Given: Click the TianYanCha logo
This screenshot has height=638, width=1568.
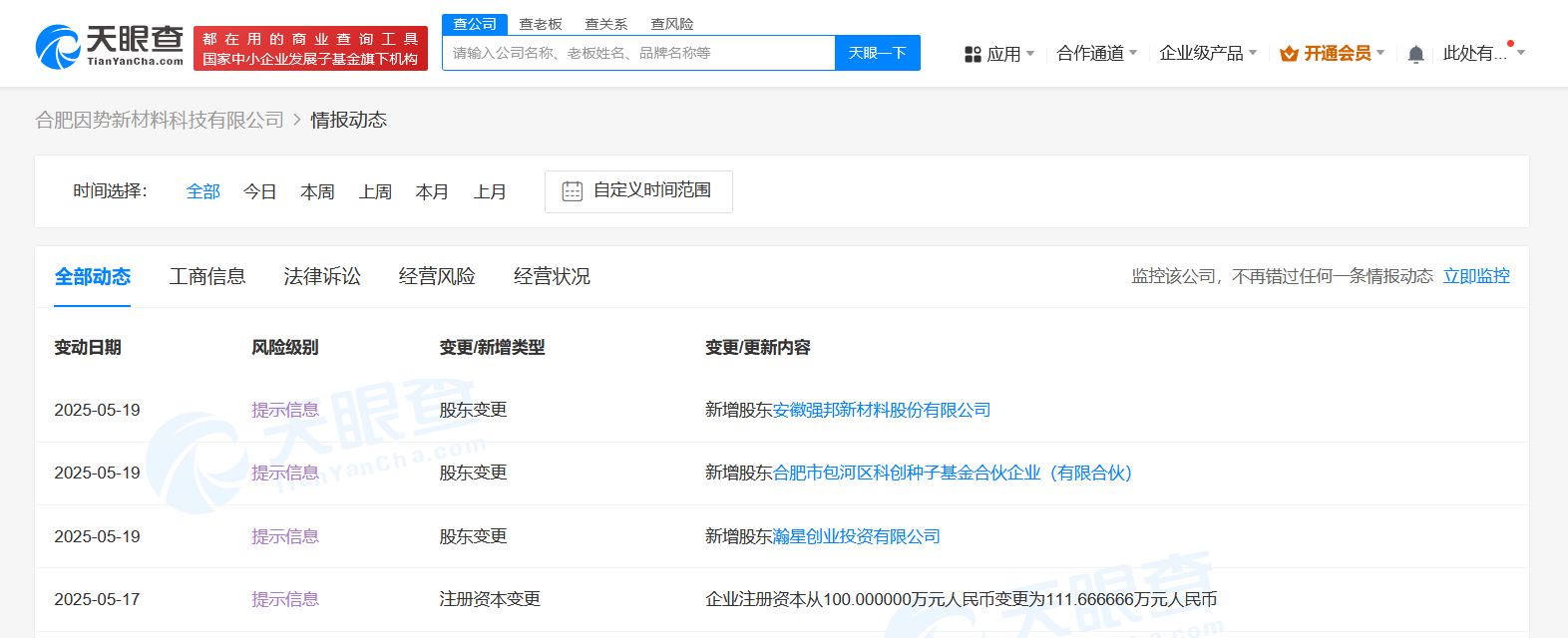Looking at the screenshot, I should tap(110, 47).
